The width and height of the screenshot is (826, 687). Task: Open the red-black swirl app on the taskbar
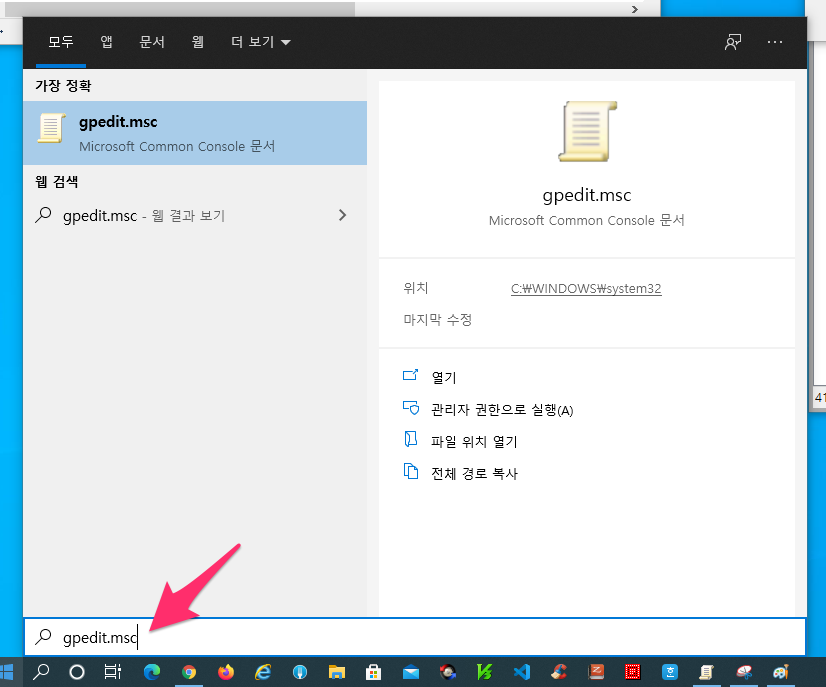pyautogui.click(x=448, y=672)
